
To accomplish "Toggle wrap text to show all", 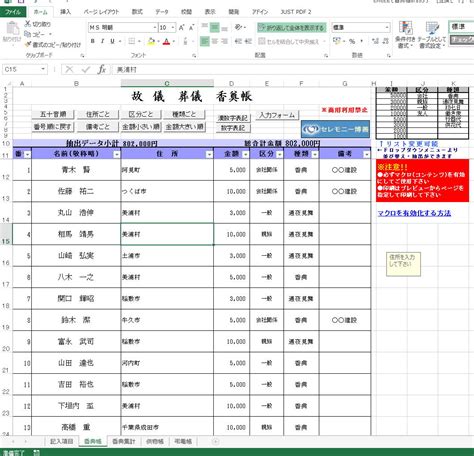I will [292, 27].
